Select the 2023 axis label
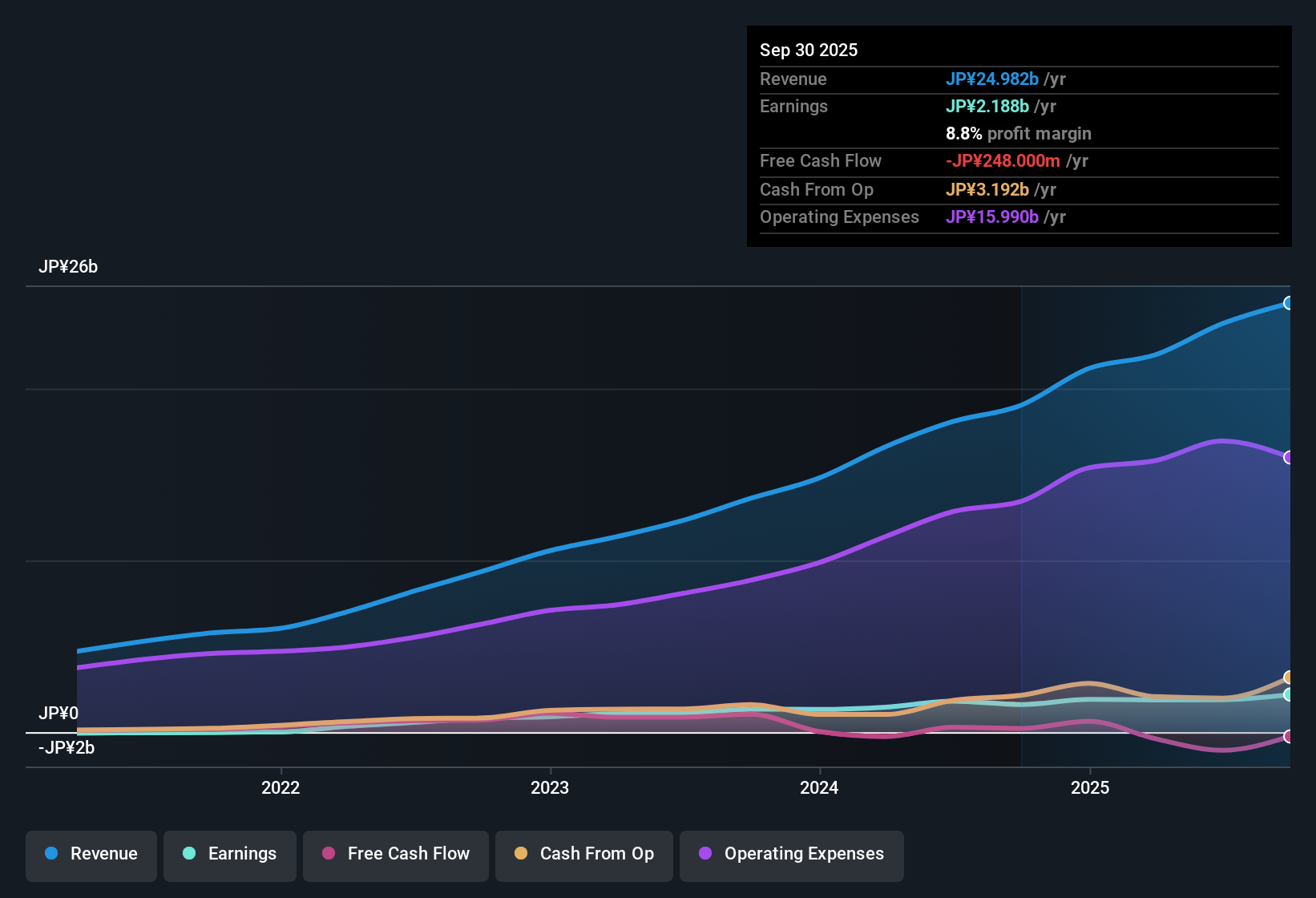 (x=550, y=788)
